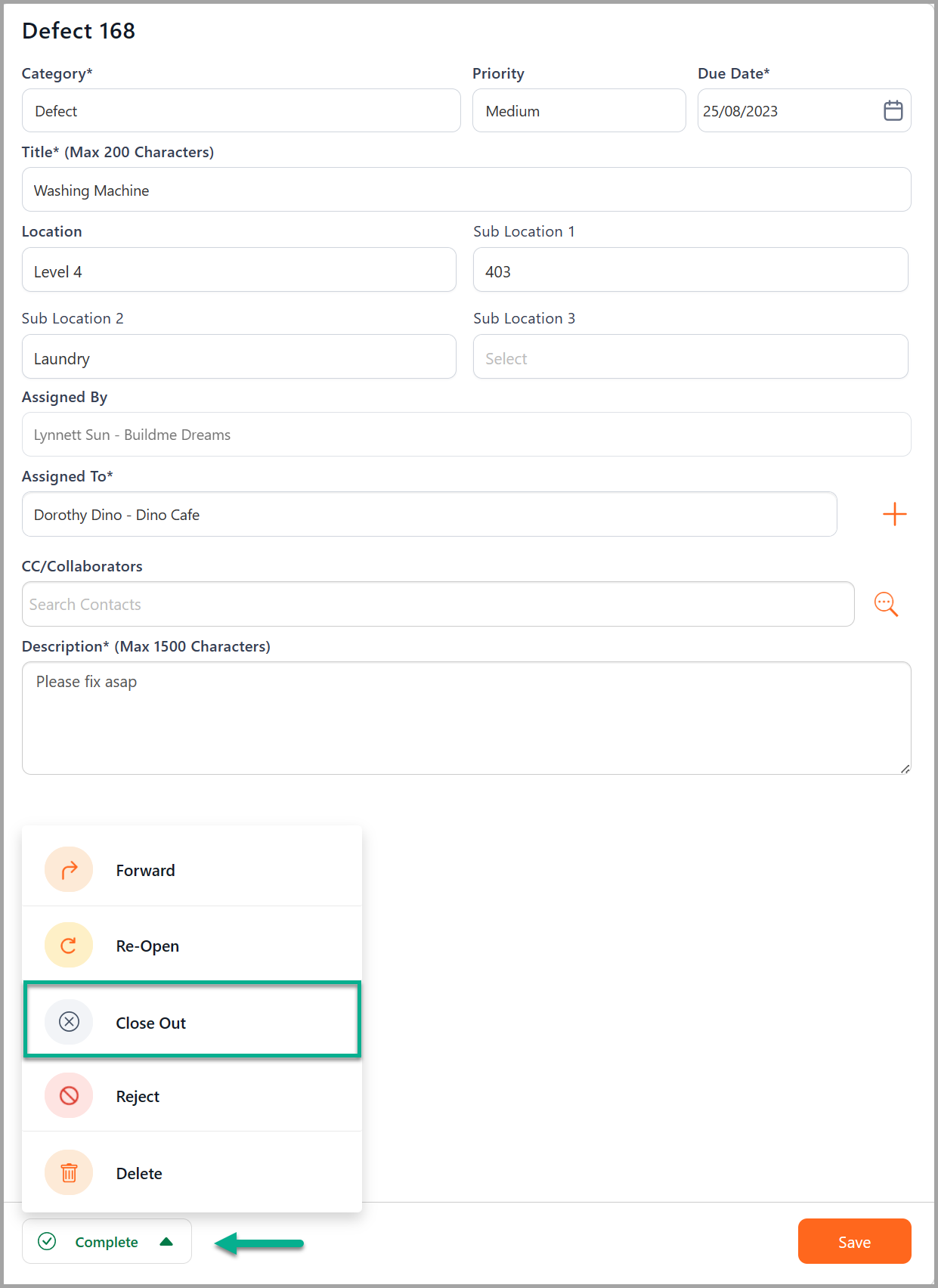
Task: Open the Priority dropdown showing Medium
Action: [x=579, y=110]
